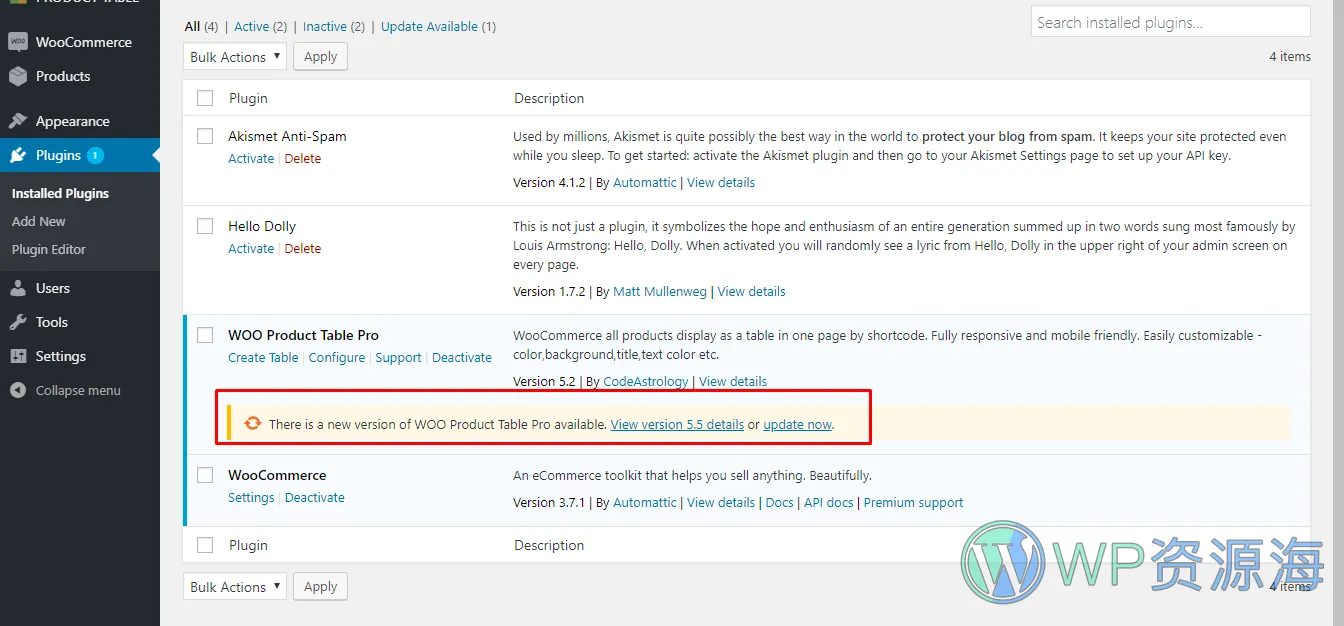Activate the Hello Dolly plugin
Image resolution: width=1344 pixels, height=626 pixels.
[x=251, y=248]
